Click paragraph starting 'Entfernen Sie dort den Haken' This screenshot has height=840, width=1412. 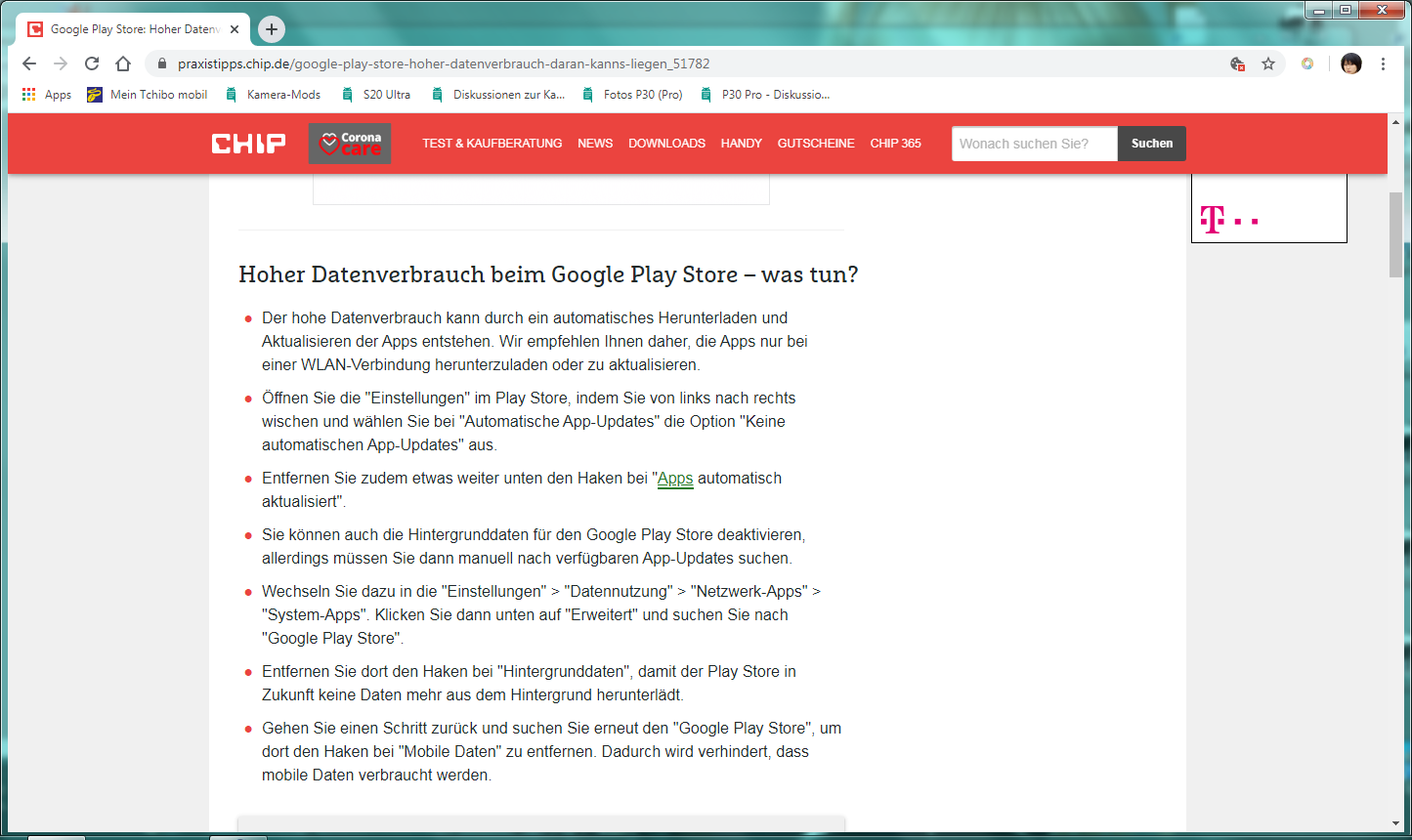[529, 684]
